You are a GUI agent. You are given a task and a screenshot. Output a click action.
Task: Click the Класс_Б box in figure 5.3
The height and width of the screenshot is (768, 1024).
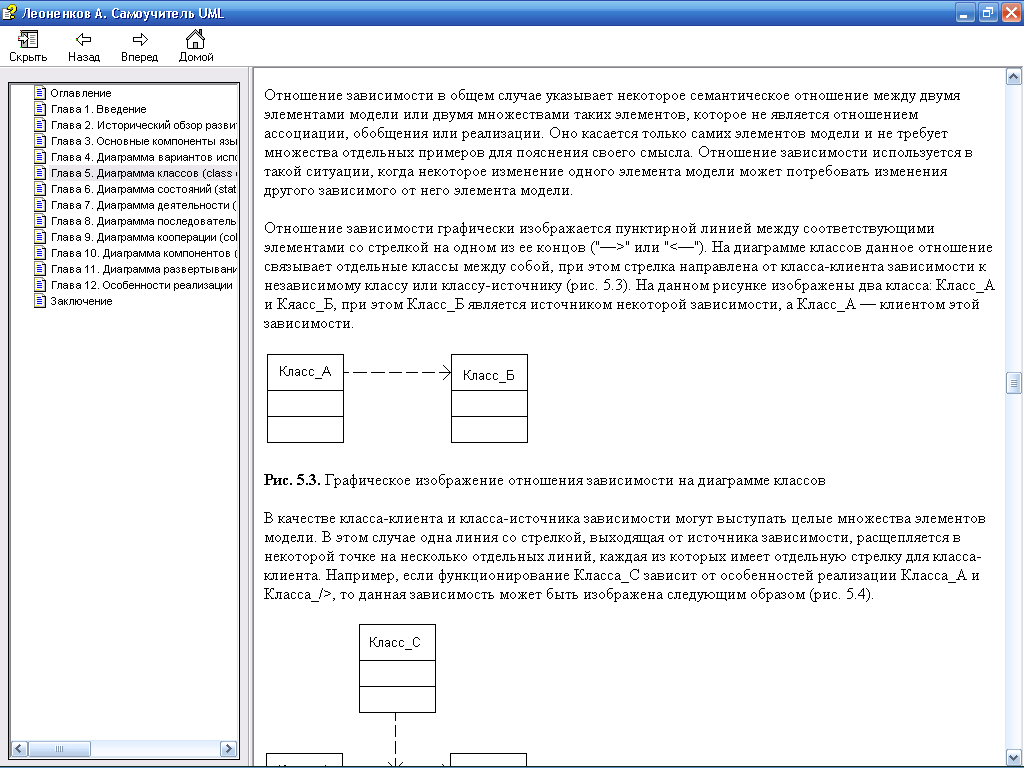coord(489,398)
